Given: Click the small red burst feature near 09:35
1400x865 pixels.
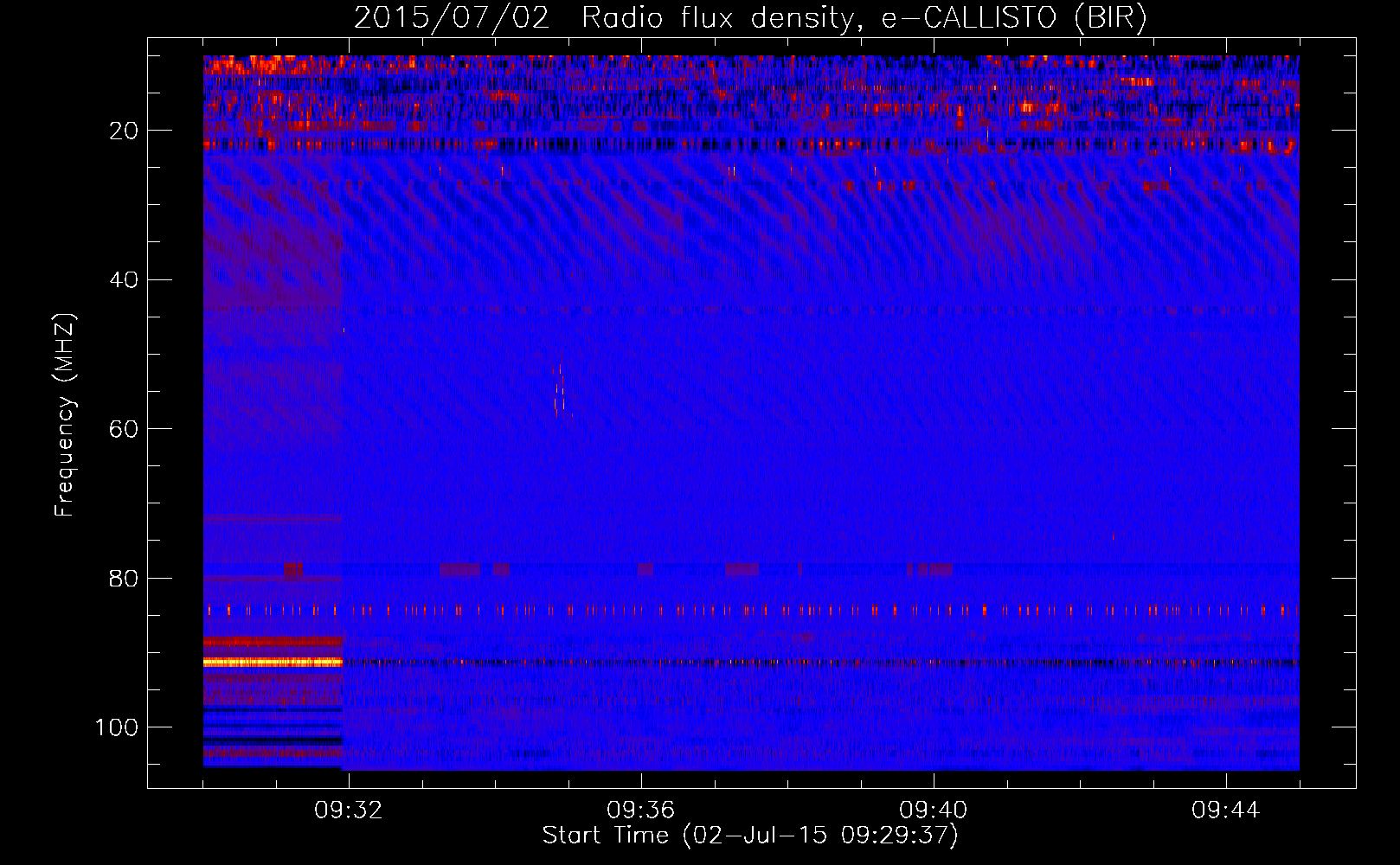Looking at the screenshot, I should point(561,391).
